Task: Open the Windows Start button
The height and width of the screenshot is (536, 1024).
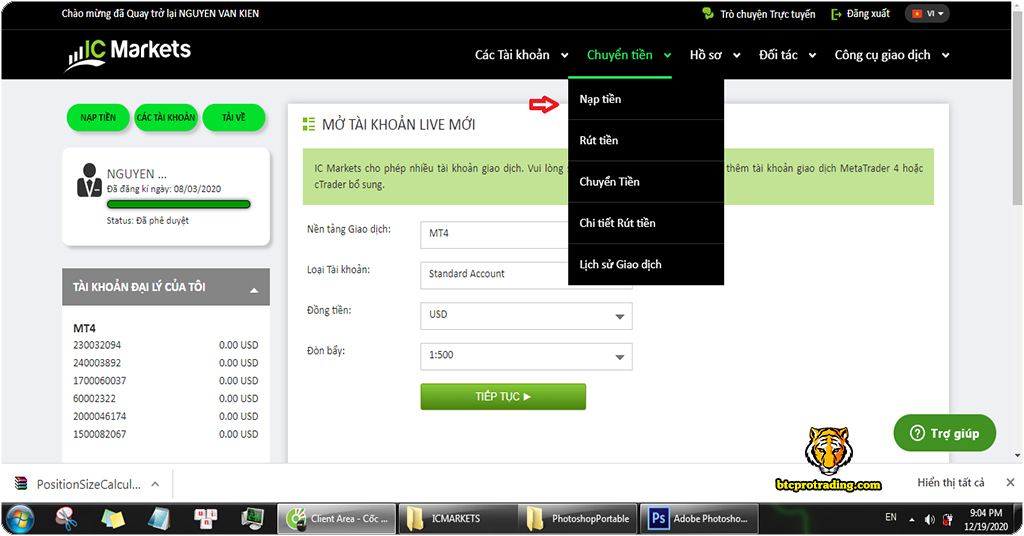Action: (x=19, y=520)
